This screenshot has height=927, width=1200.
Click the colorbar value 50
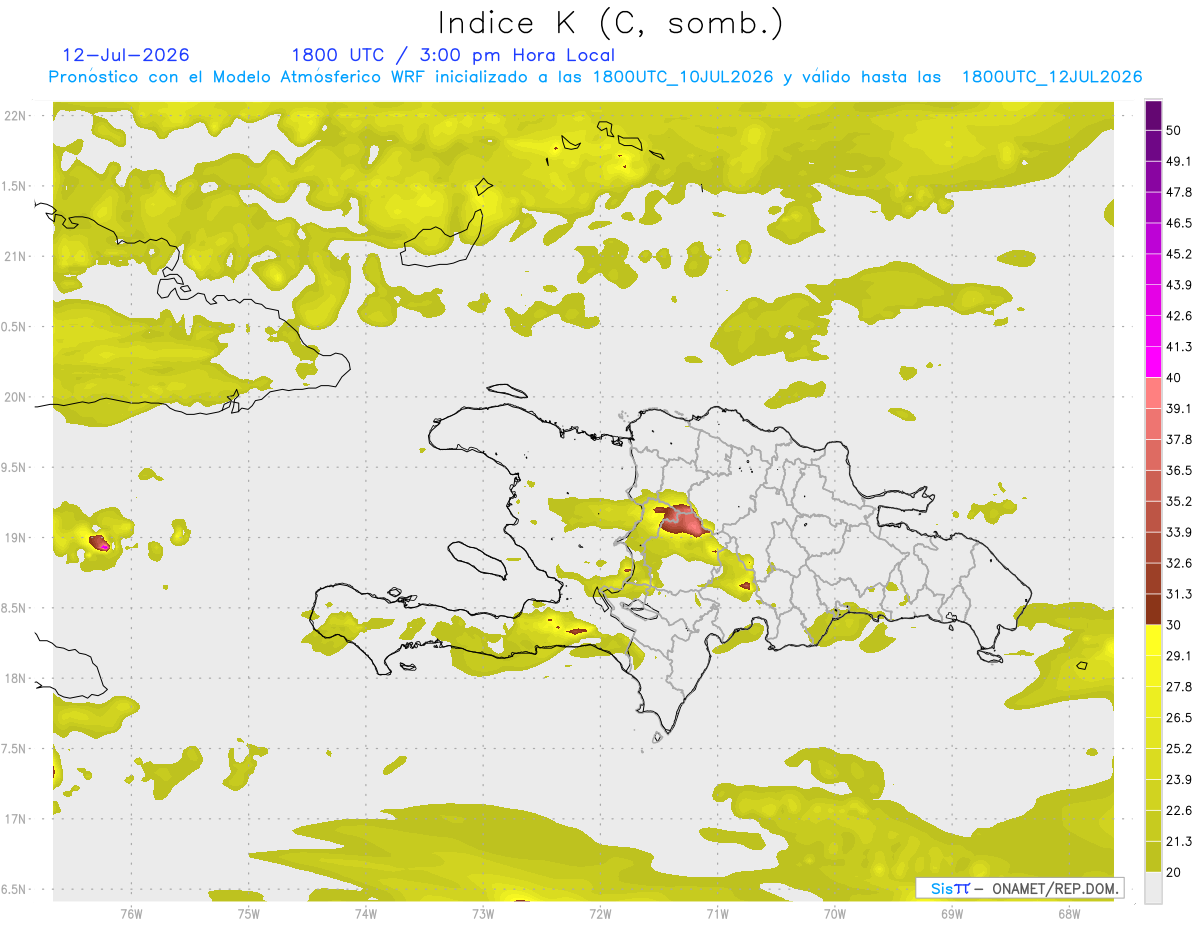pyautogui.click(x=1175, y=130)
